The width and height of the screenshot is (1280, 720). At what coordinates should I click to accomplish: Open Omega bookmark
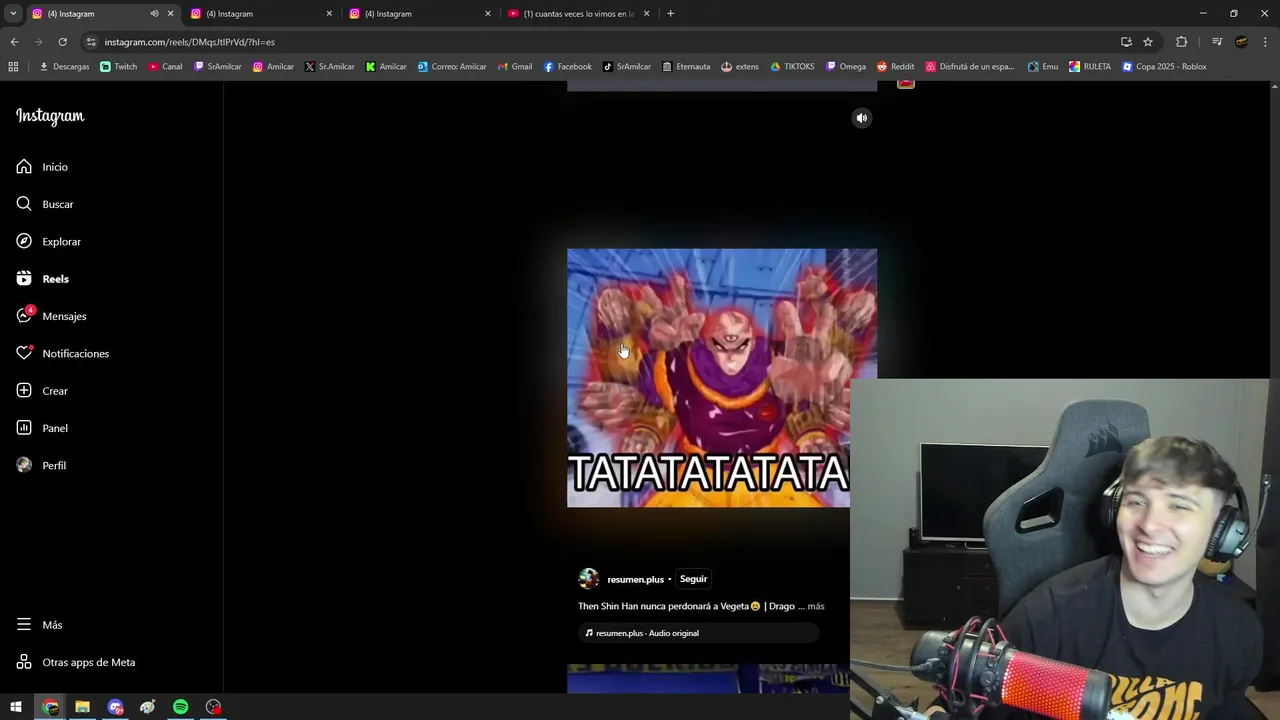[846, 67]
